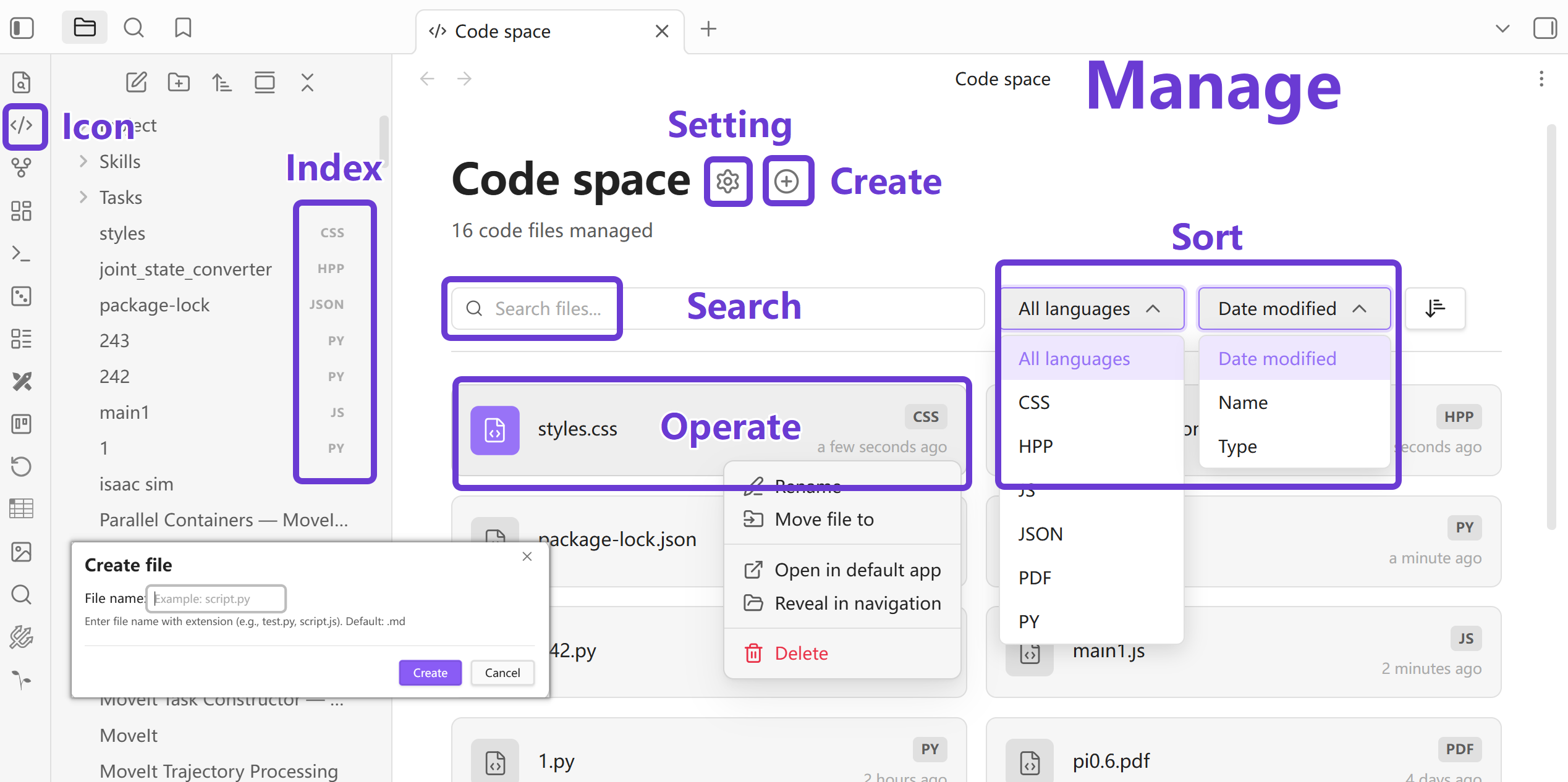Open the terminal command icon in ribbon
This screenshot has height=782, width=1568.
[x=22, y=253]
